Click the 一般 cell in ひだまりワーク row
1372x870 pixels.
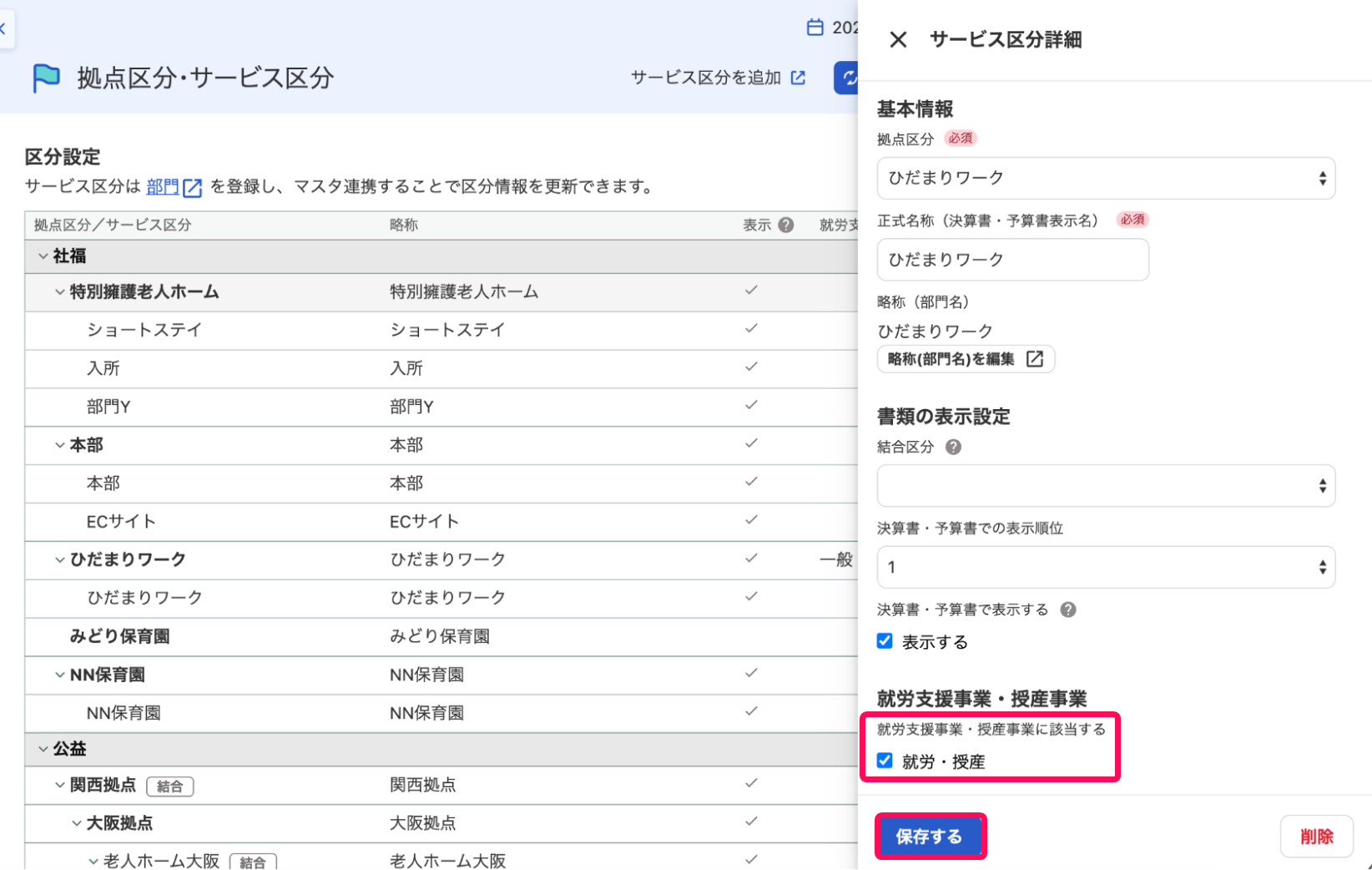point(836,559)
